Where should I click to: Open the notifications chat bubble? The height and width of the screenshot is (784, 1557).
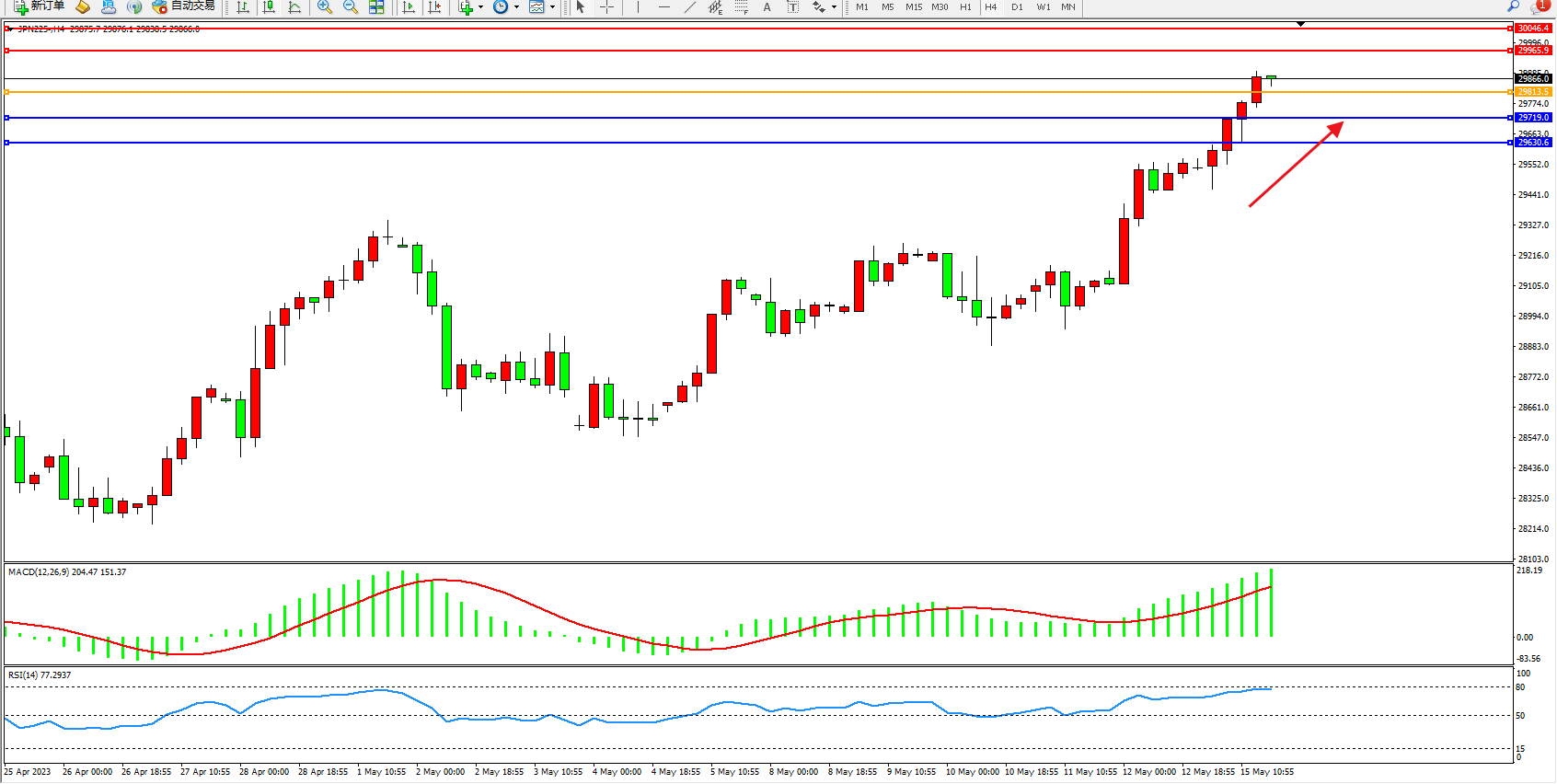pos(1540,6)
